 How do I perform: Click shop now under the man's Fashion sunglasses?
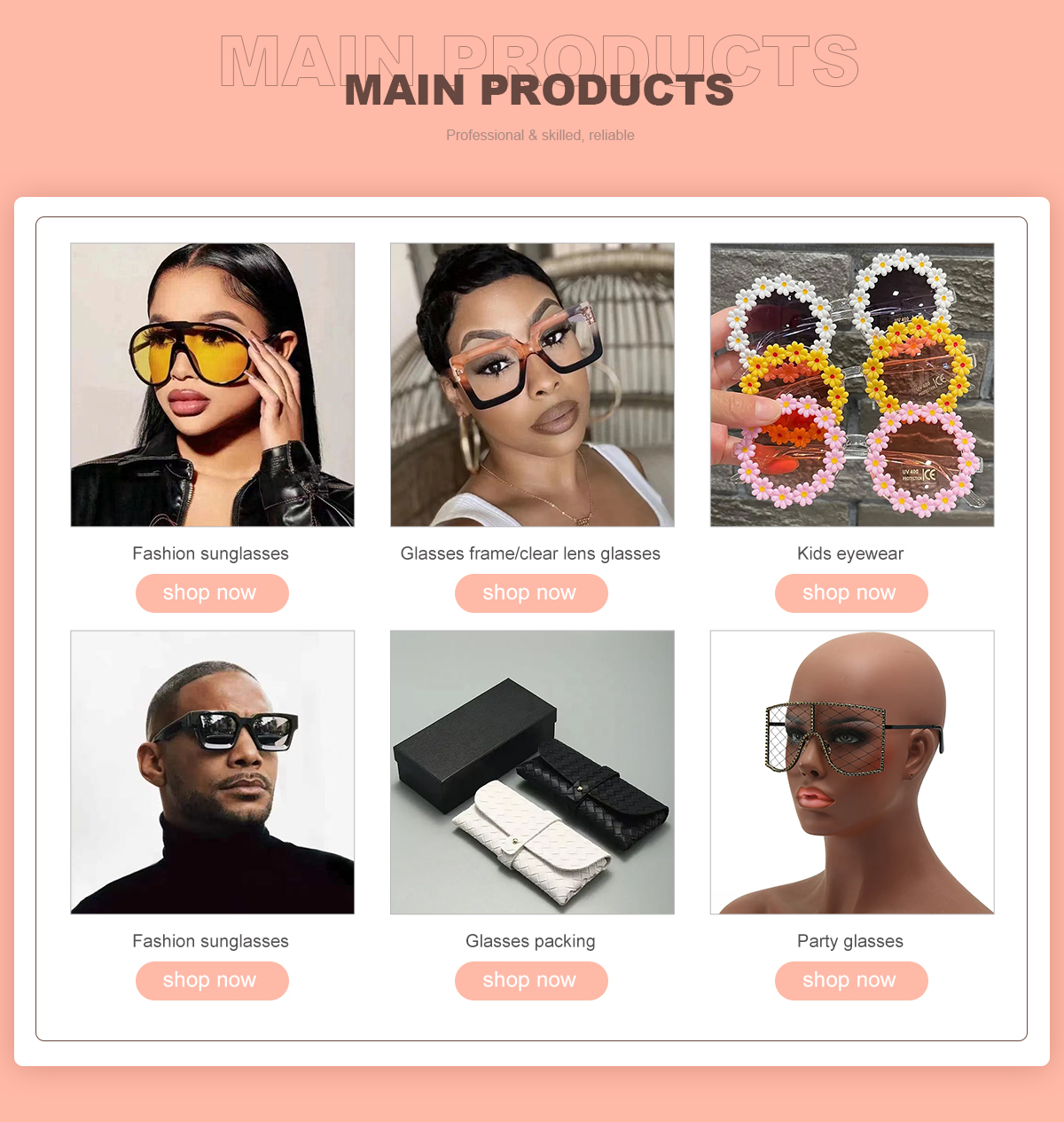coord(212,981)
